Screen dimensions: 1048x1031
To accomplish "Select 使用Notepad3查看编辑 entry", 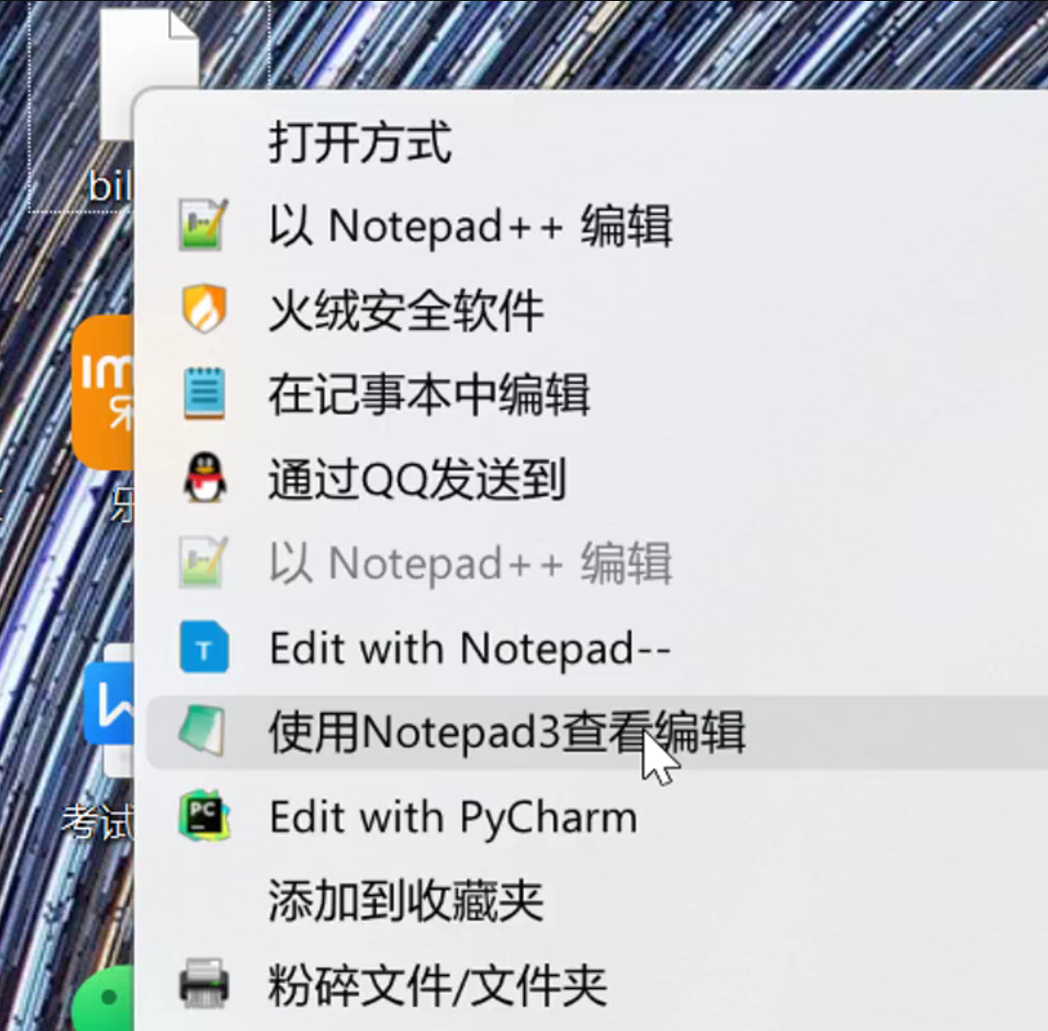I will point(597,732).
